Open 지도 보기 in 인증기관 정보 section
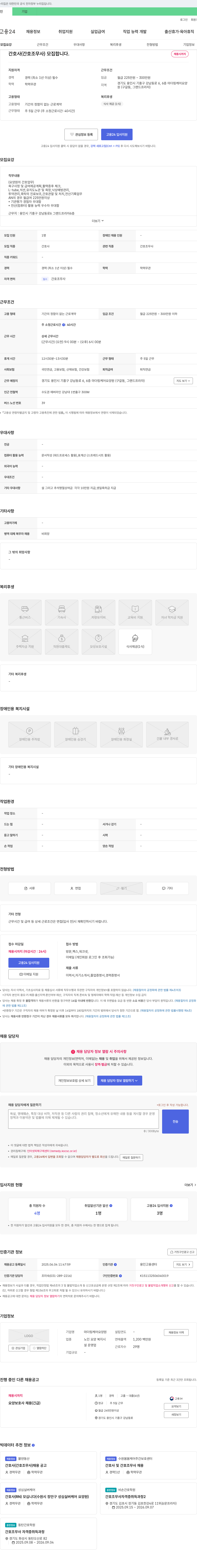 (183, 1264)
